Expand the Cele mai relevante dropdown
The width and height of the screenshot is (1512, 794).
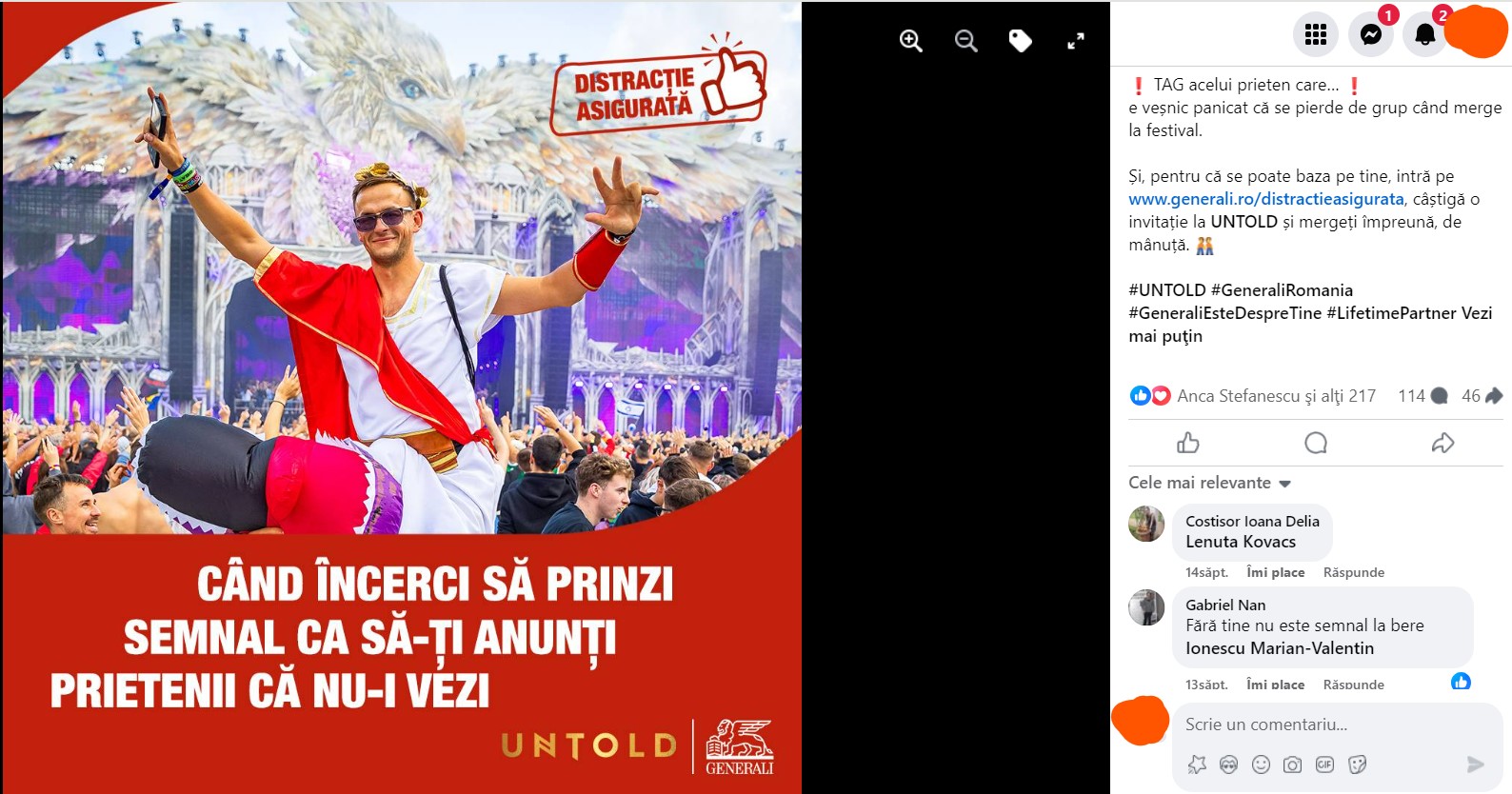pyautogui.click(x=1209, y=483)
